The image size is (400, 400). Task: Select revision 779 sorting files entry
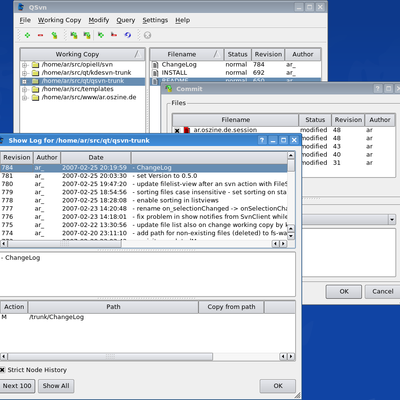click(x=143, y=192)
